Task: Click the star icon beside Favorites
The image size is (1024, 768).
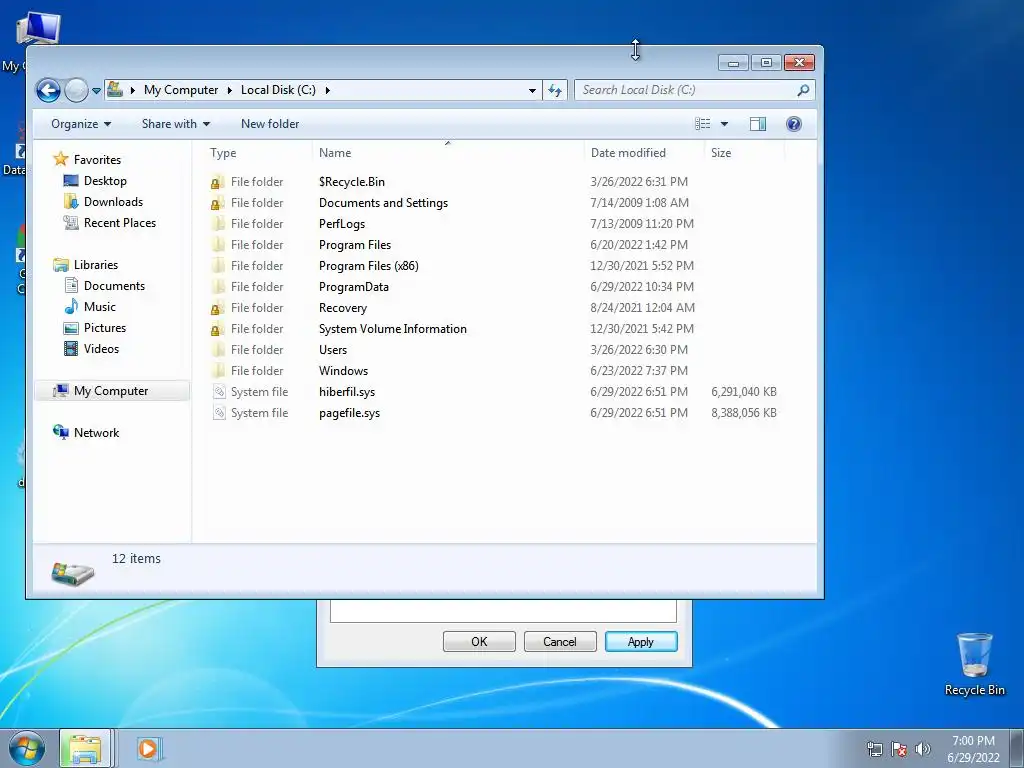Action: coord(61,159)
